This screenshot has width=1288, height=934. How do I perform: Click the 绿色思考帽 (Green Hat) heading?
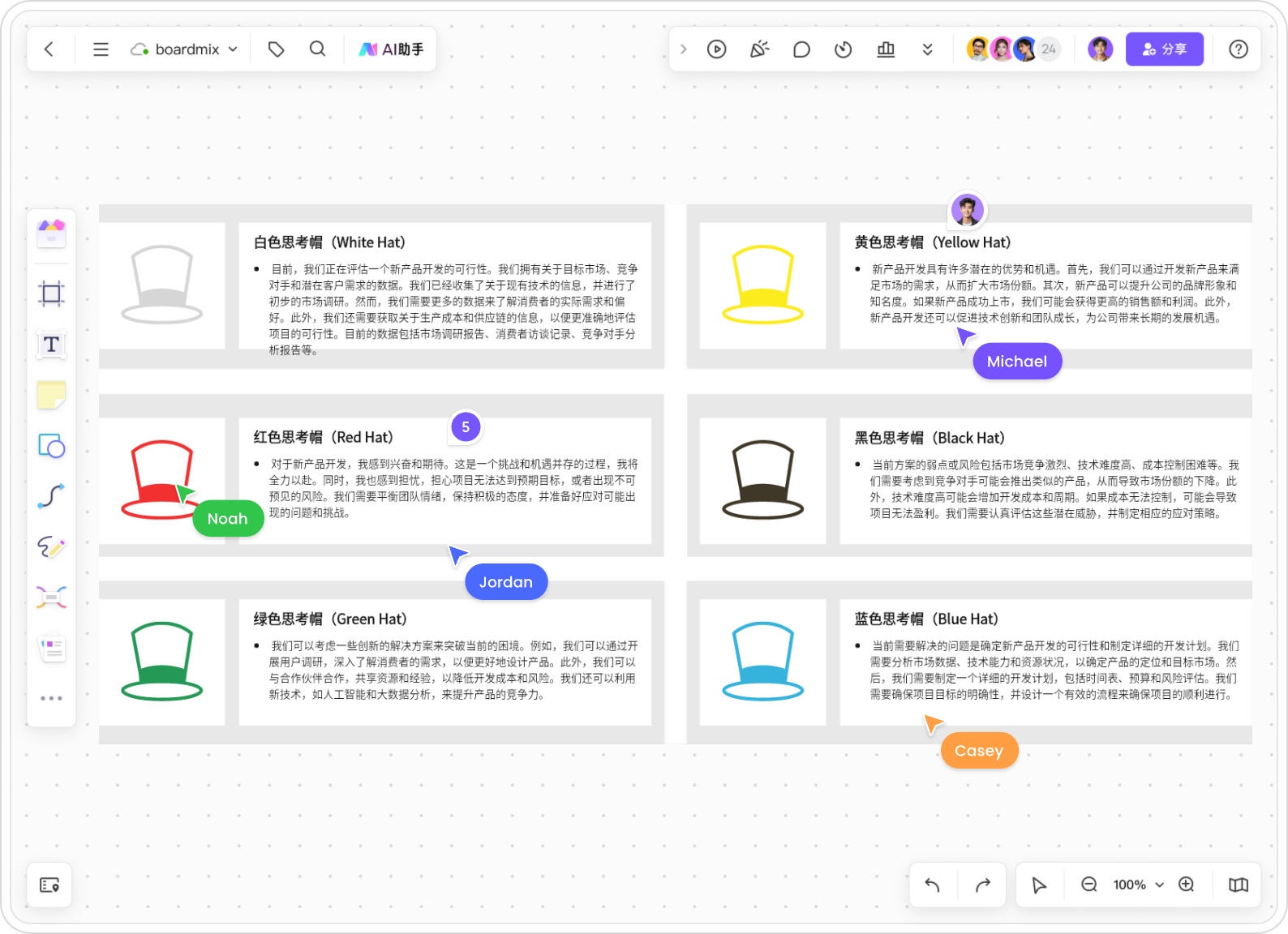pyautogui.click(x=330, y=619)
